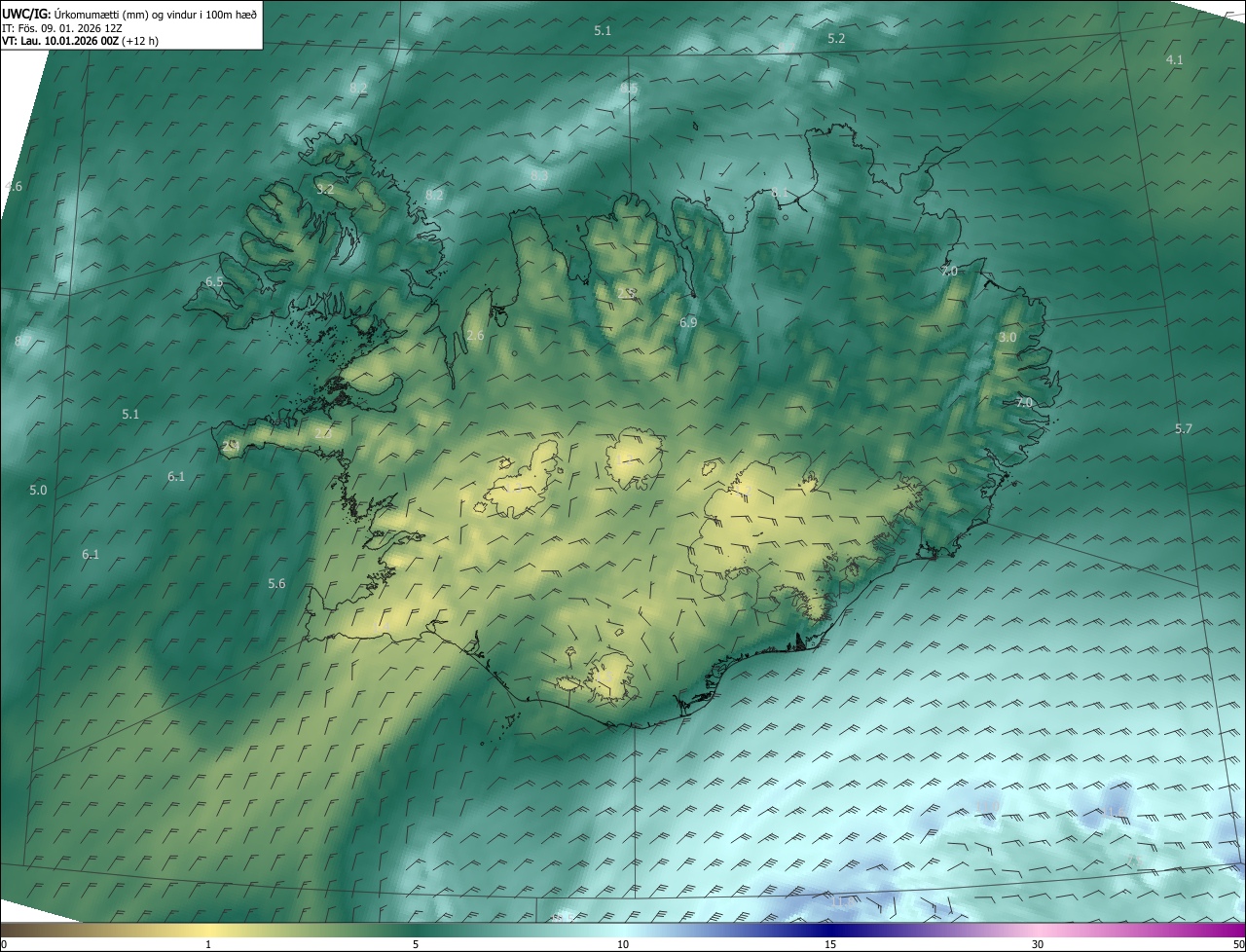Click the 6.9 value label in north Iceland
Image resolution: width=1246 pixels, height=952 pixels.
pyautogui.click(x=688, y=322)
